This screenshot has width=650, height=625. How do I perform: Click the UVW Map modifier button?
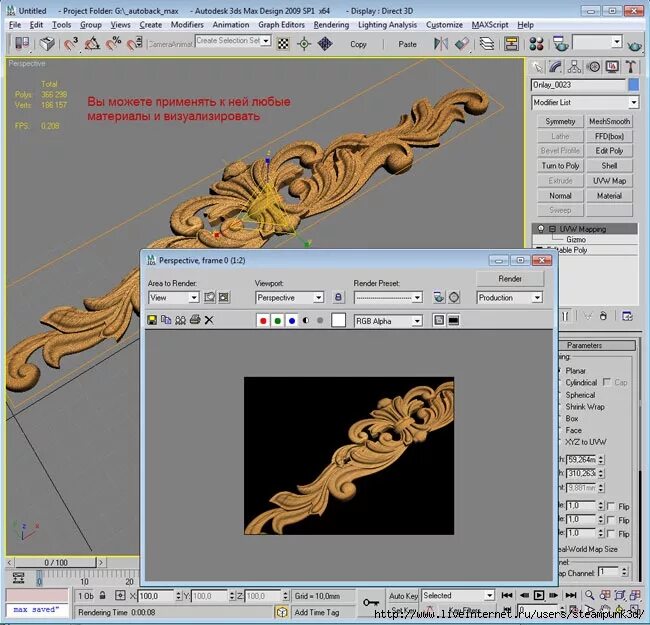pyautogui.click(x=609, y=181)
